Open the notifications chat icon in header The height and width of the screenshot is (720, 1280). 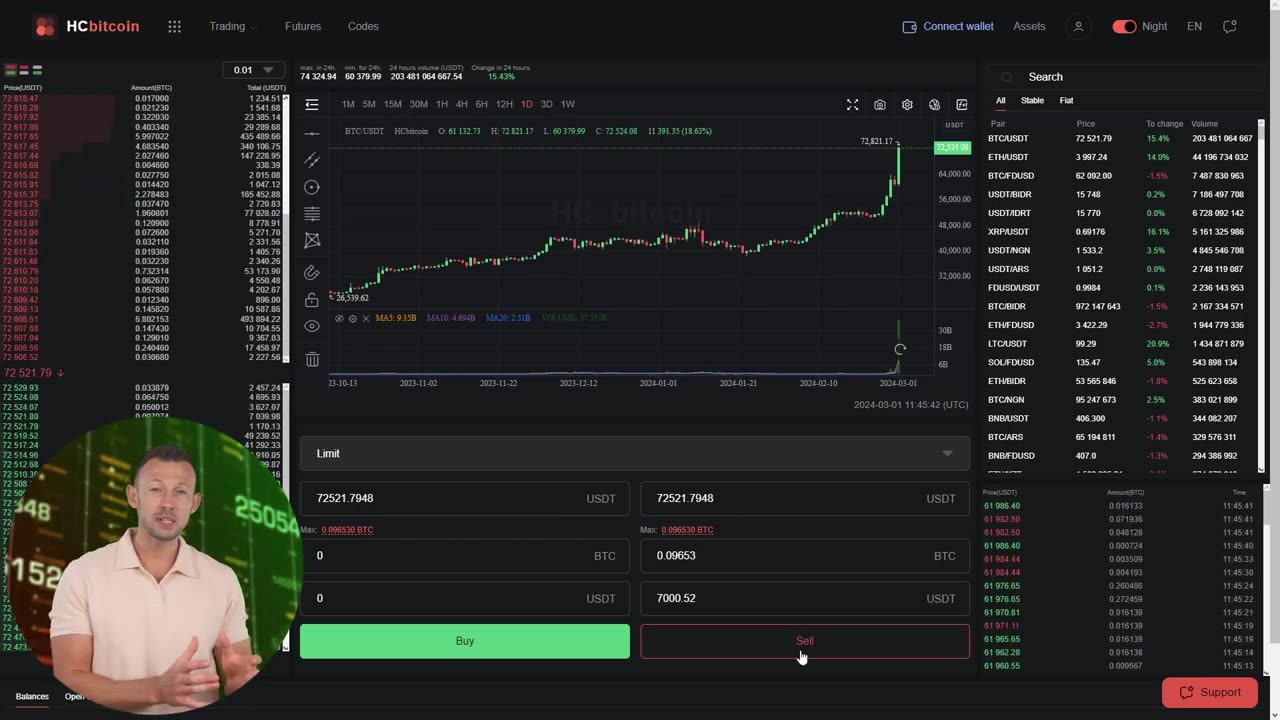pyautogui.click(x=1230, y=27)
